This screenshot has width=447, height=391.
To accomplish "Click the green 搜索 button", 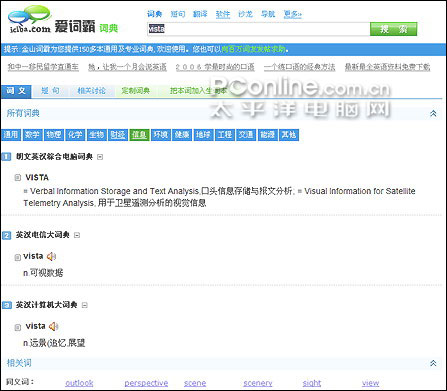I will pyautogui.click(x=393, y=29).
